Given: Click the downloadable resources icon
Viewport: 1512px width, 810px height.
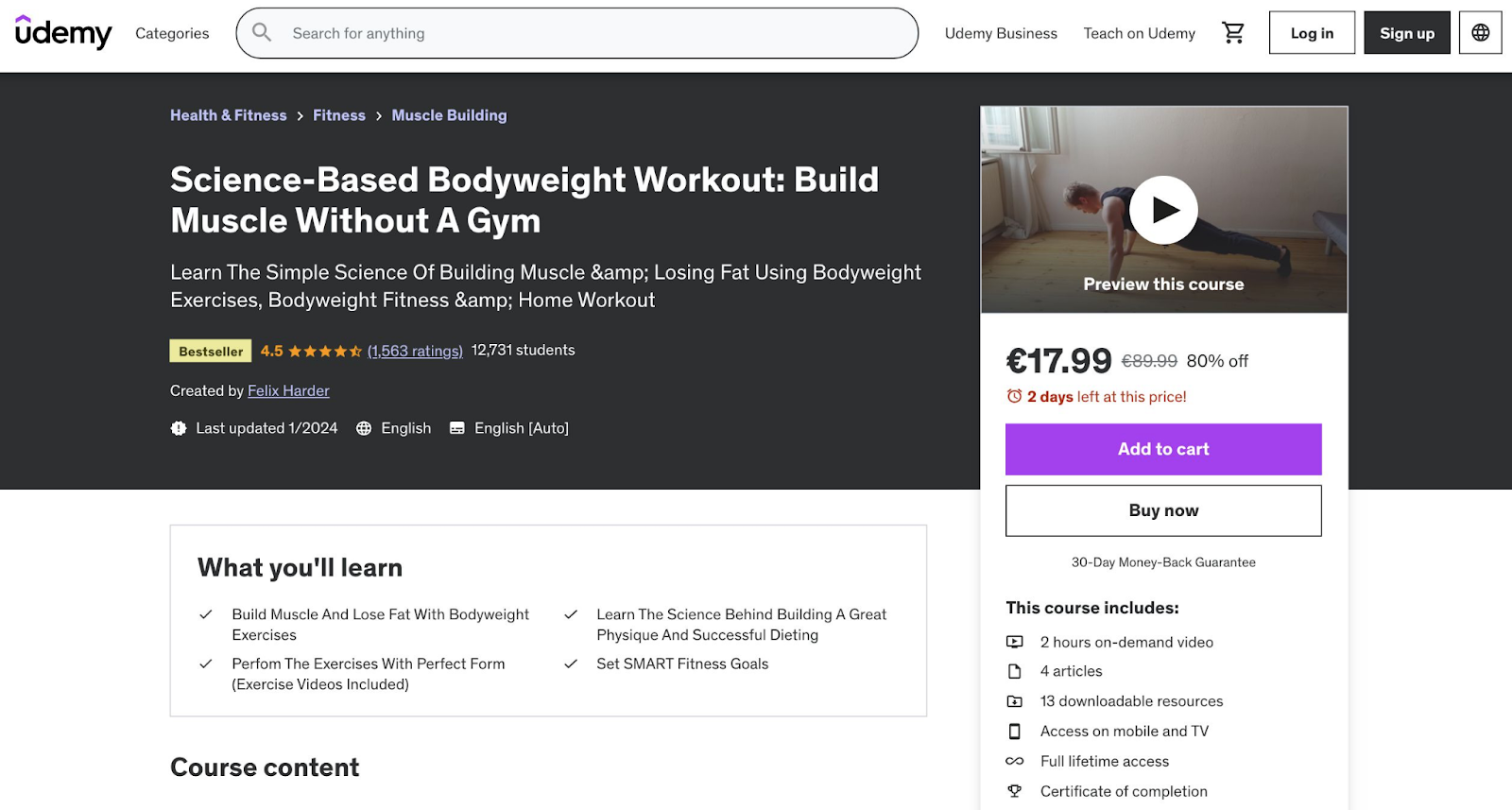Looking at the screenshot, I should [1015, 700].
